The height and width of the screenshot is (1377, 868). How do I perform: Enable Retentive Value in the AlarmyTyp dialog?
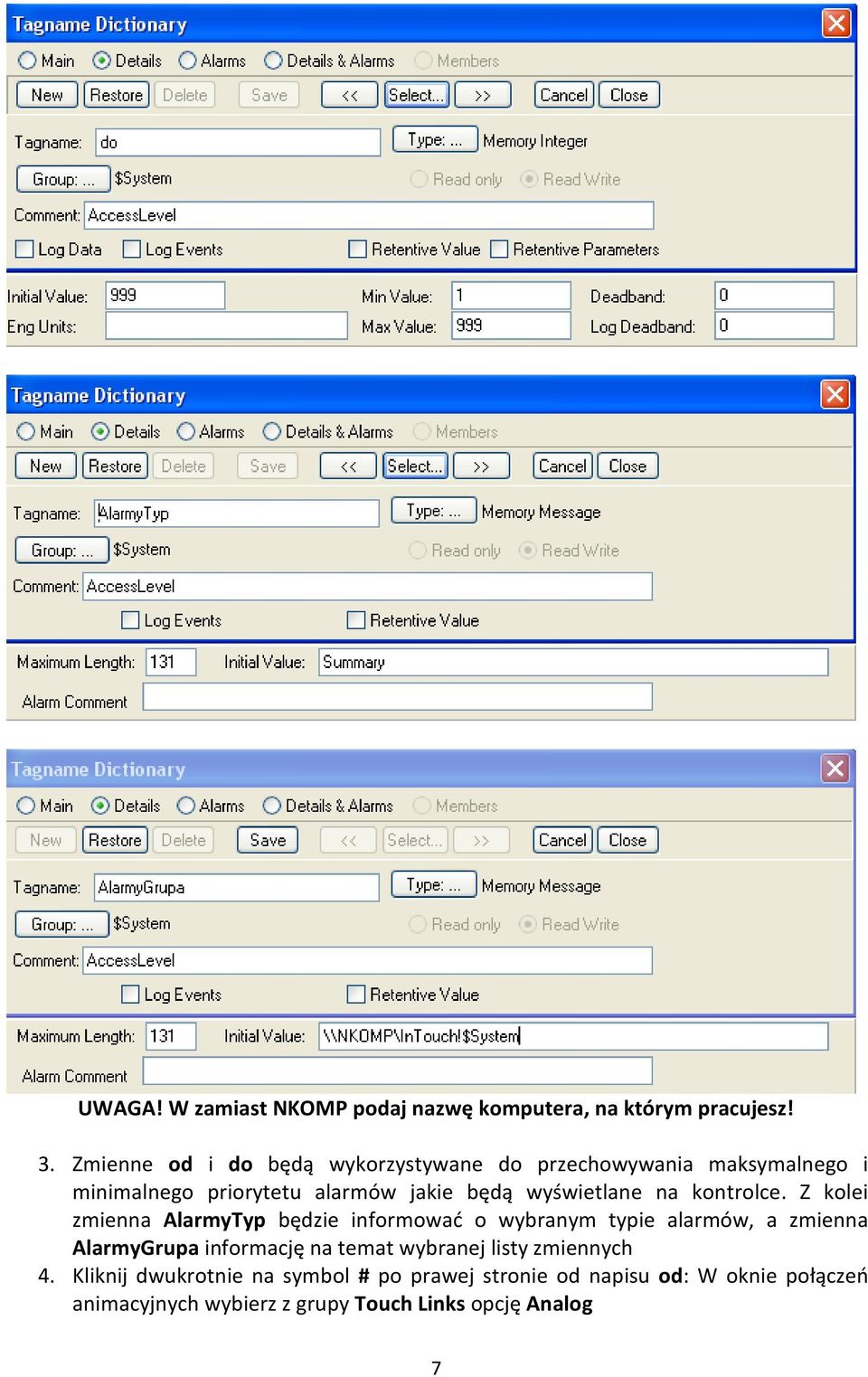tap(356, 620)
